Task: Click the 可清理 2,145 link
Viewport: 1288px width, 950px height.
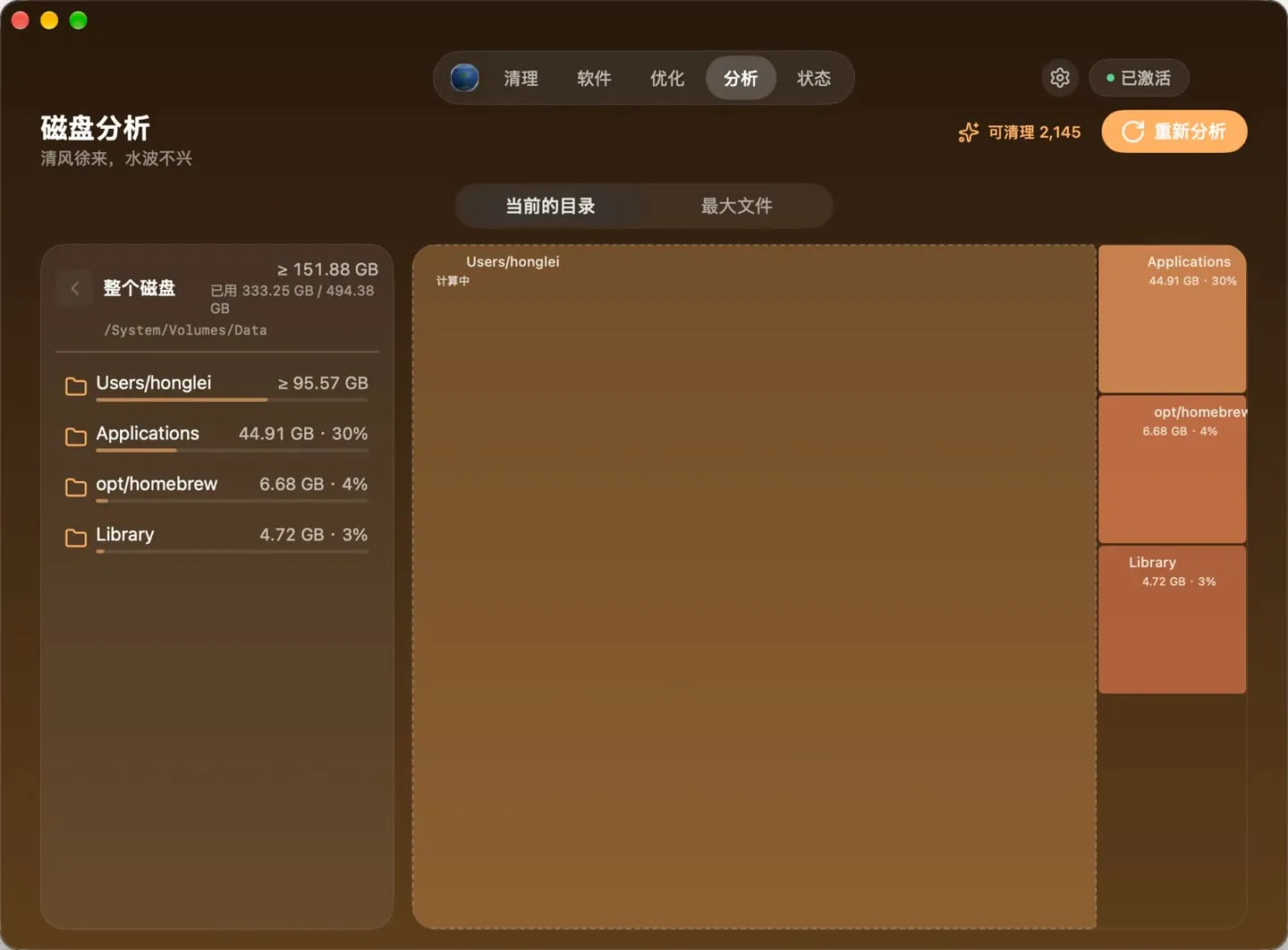Action: 1034,132
